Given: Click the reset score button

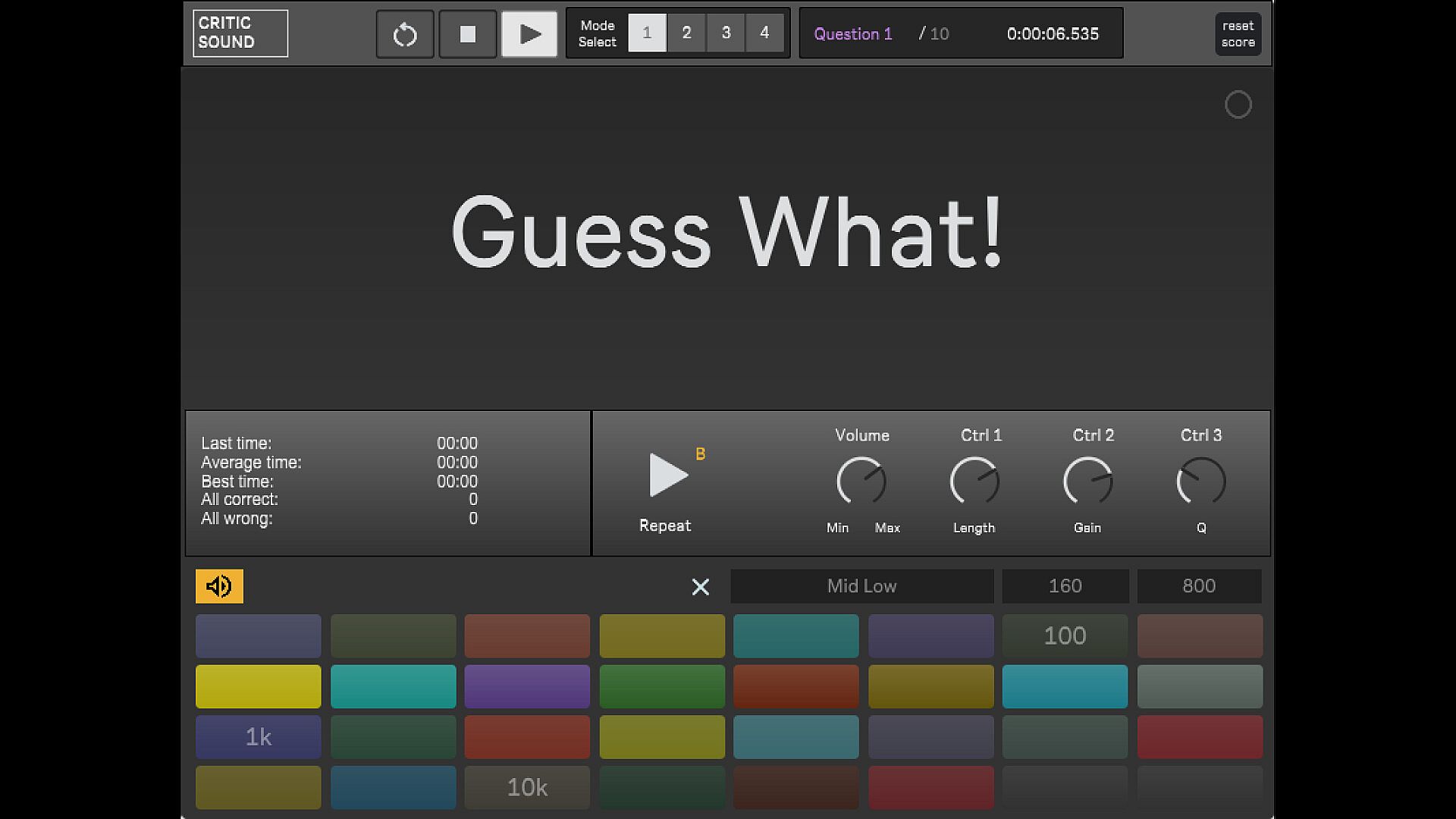Looking at the screenshot, I should pos(1238,34).
